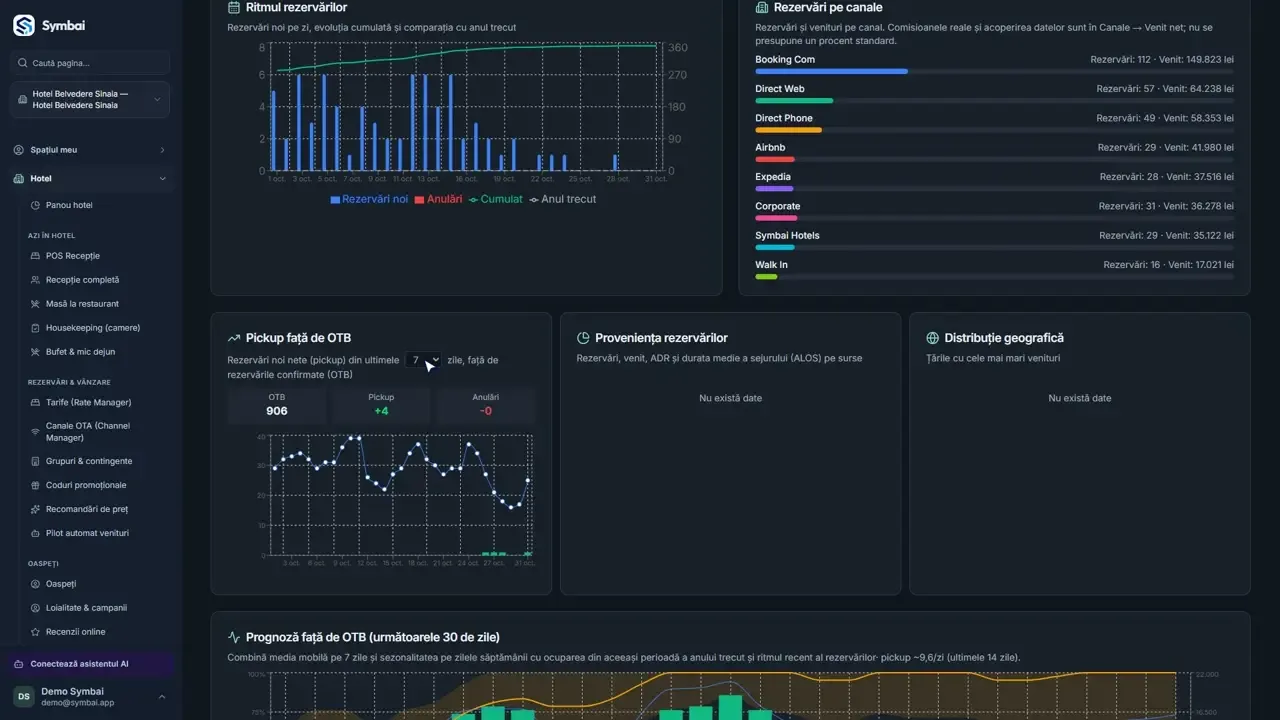The width and height of the screenshot is (1280, 720).
Task: Expand the Demo Symbai account menu chevron
Action: [162, 697]
